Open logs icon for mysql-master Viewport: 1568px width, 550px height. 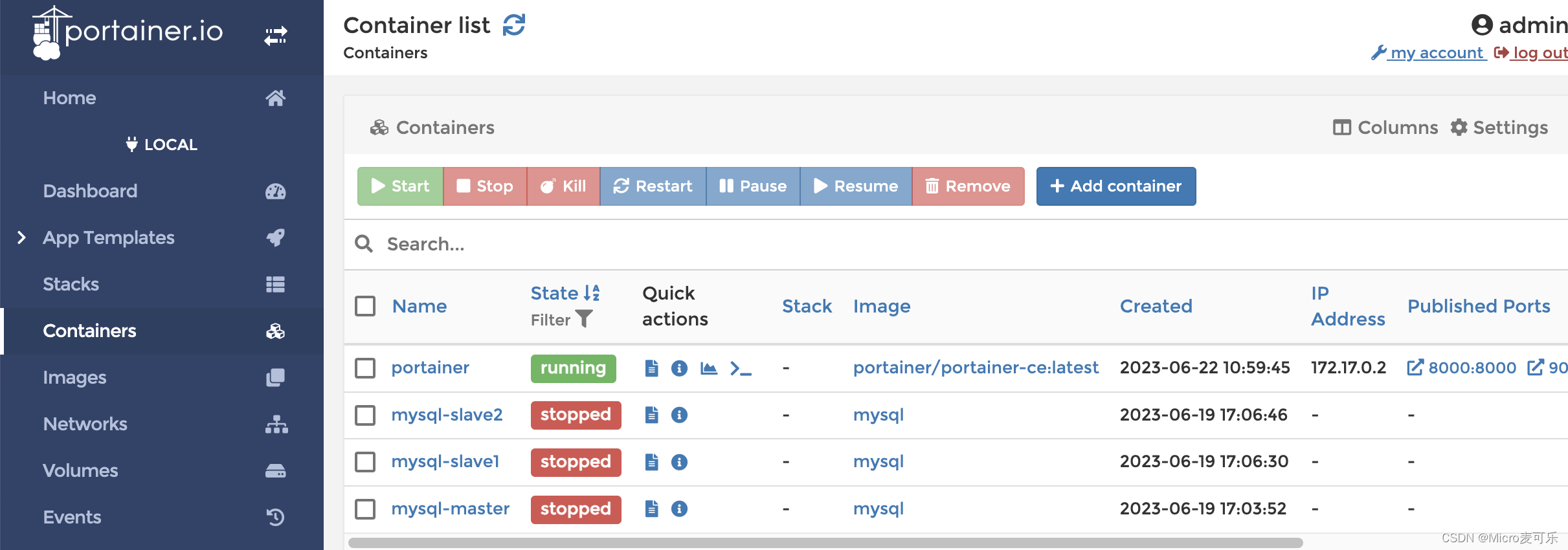(652, 509)
